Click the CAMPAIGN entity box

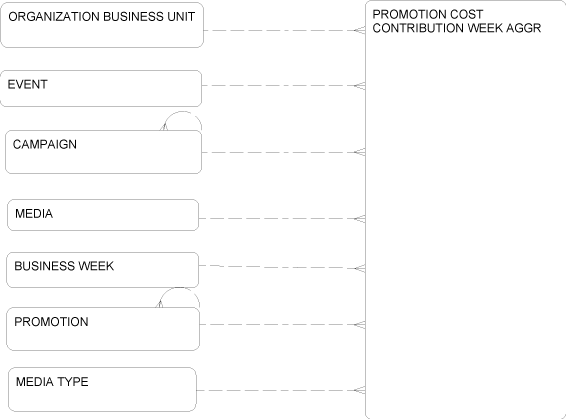point(104,152)
